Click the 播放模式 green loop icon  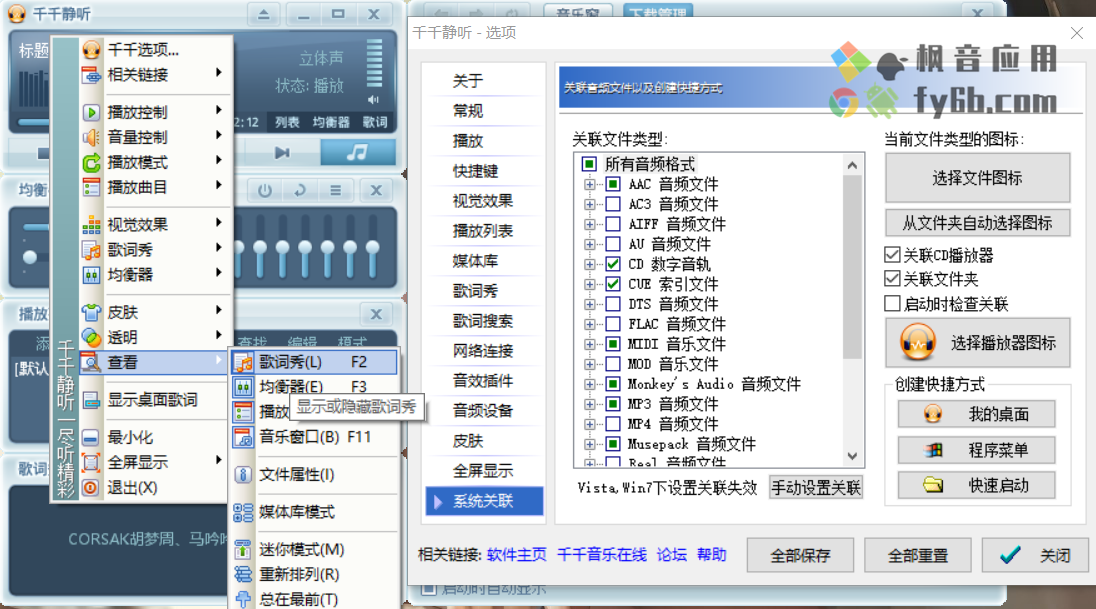pyautogui.click(x=92, y=162)
